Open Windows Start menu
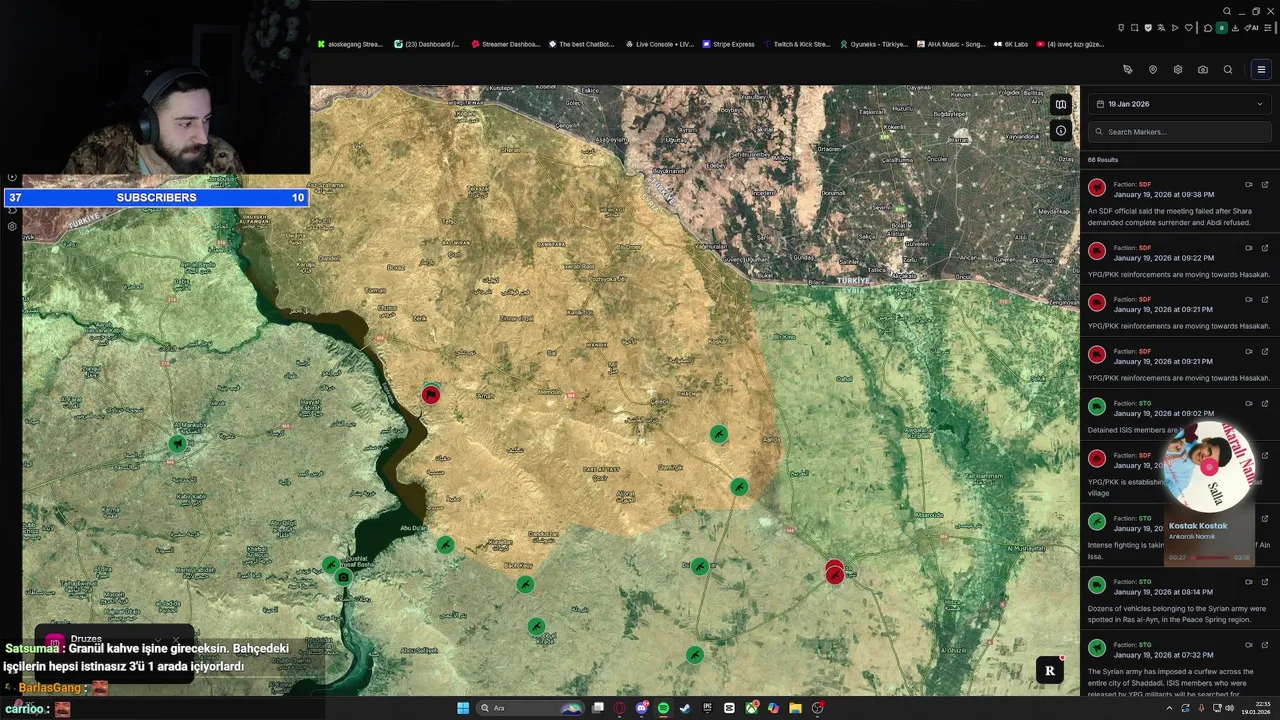 pos(463,708)
